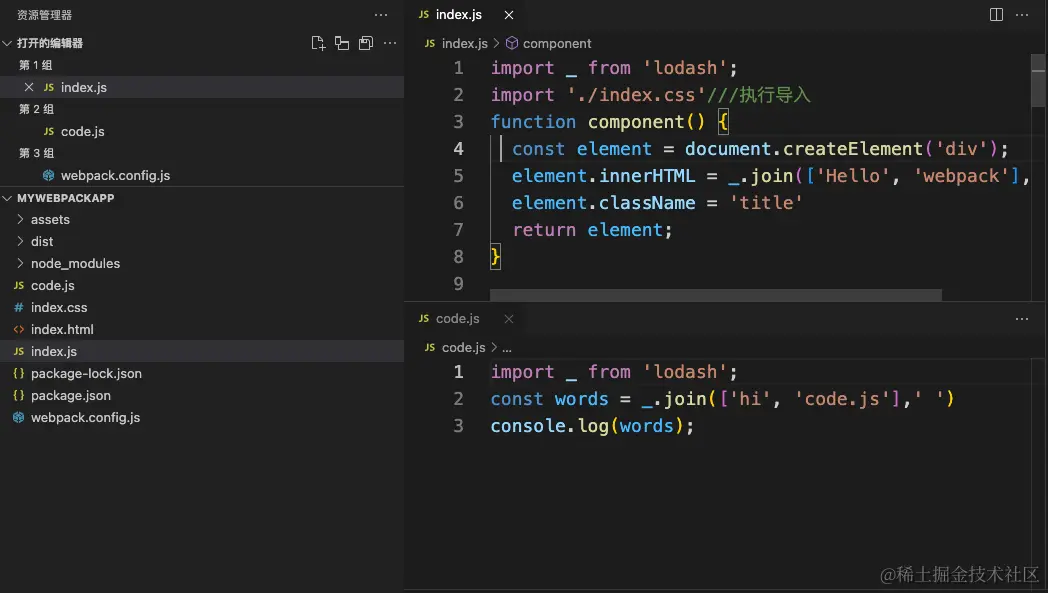Collapse the open editors section chevron

click(x=7, y=43)
